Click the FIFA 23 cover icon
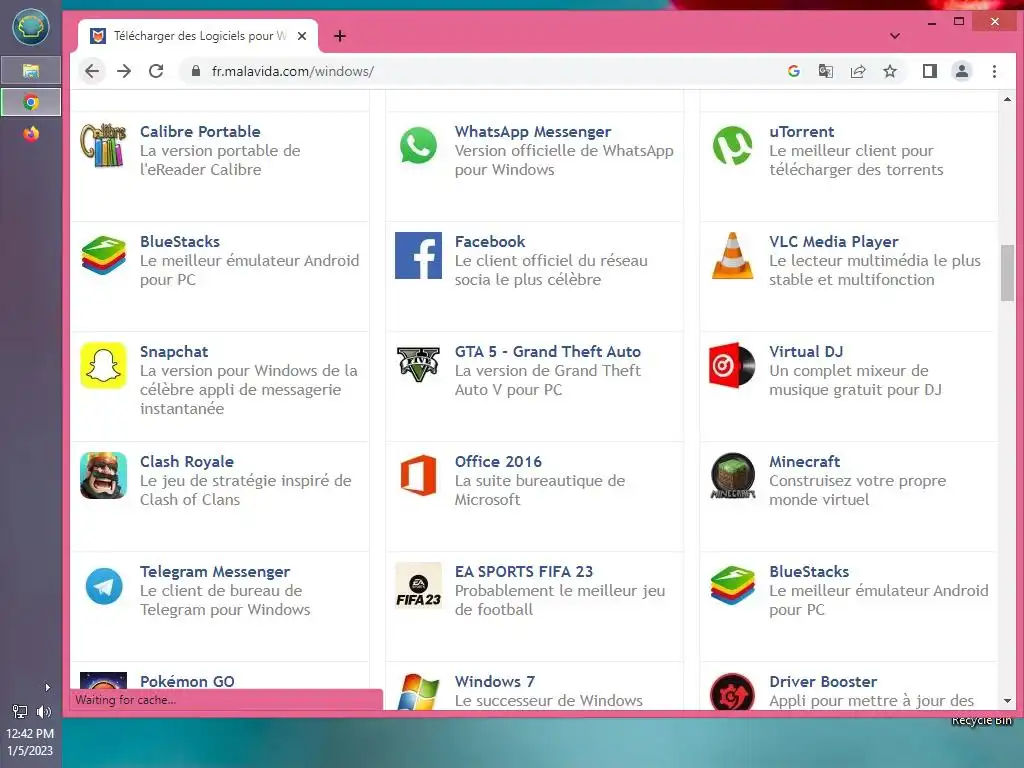The width and height of the screenshot is (1024, 768). (x=418, y=586)
